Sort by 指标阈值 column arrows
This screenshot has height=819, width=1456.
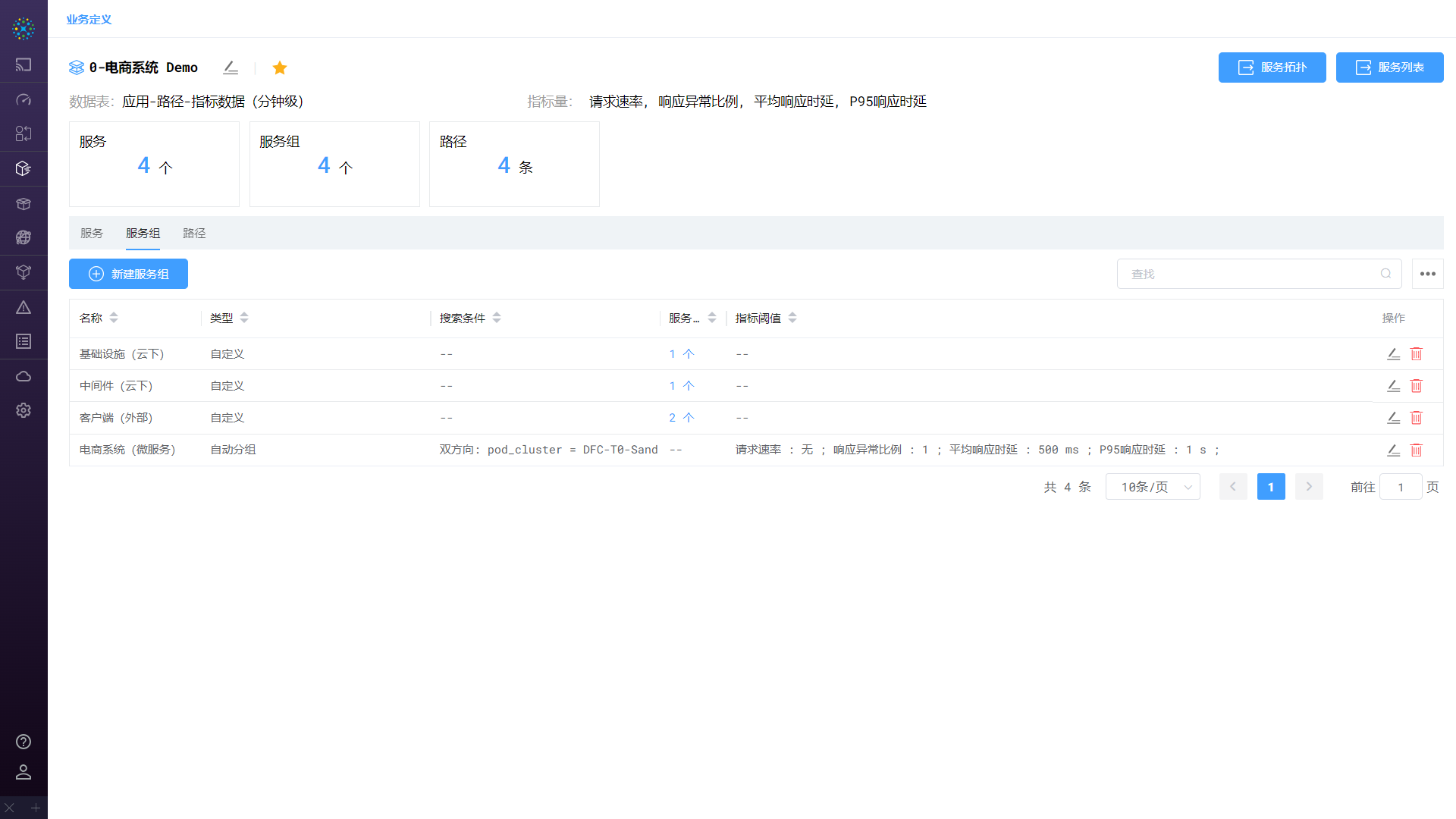pos(792,318)
